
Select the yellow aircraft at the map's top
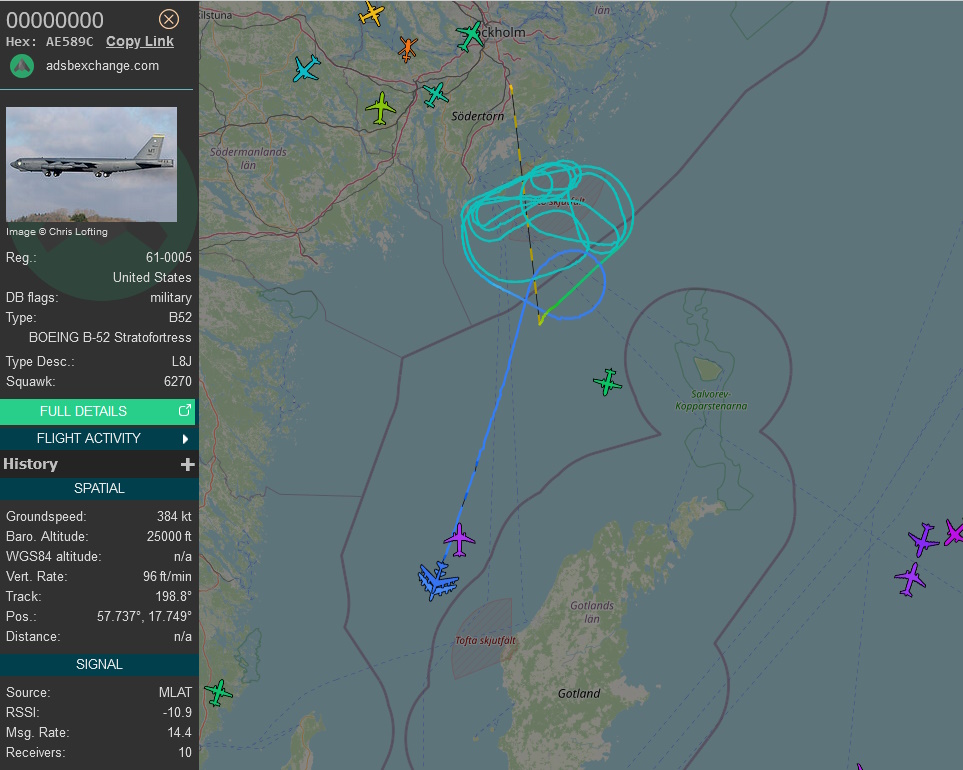[x=372, y=13]
